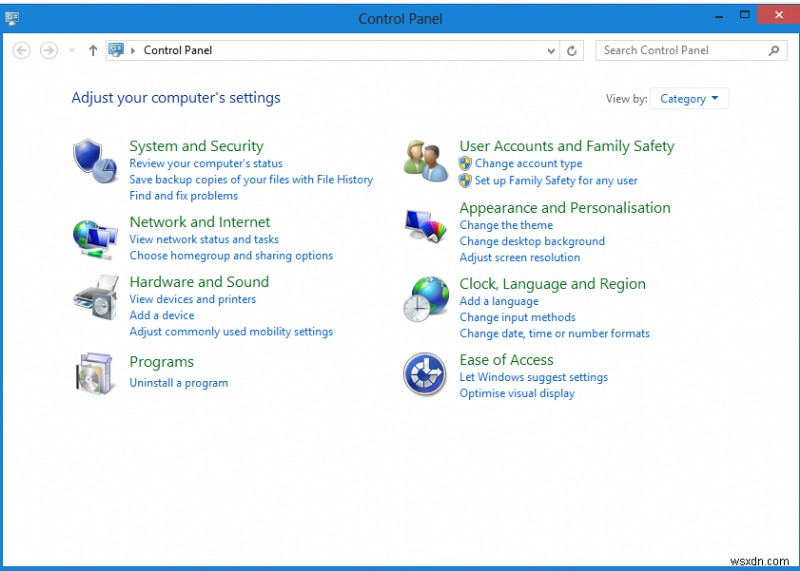Click Control Panel text in the address bar
The image size is (800, 571).
[x=178, y=51]
